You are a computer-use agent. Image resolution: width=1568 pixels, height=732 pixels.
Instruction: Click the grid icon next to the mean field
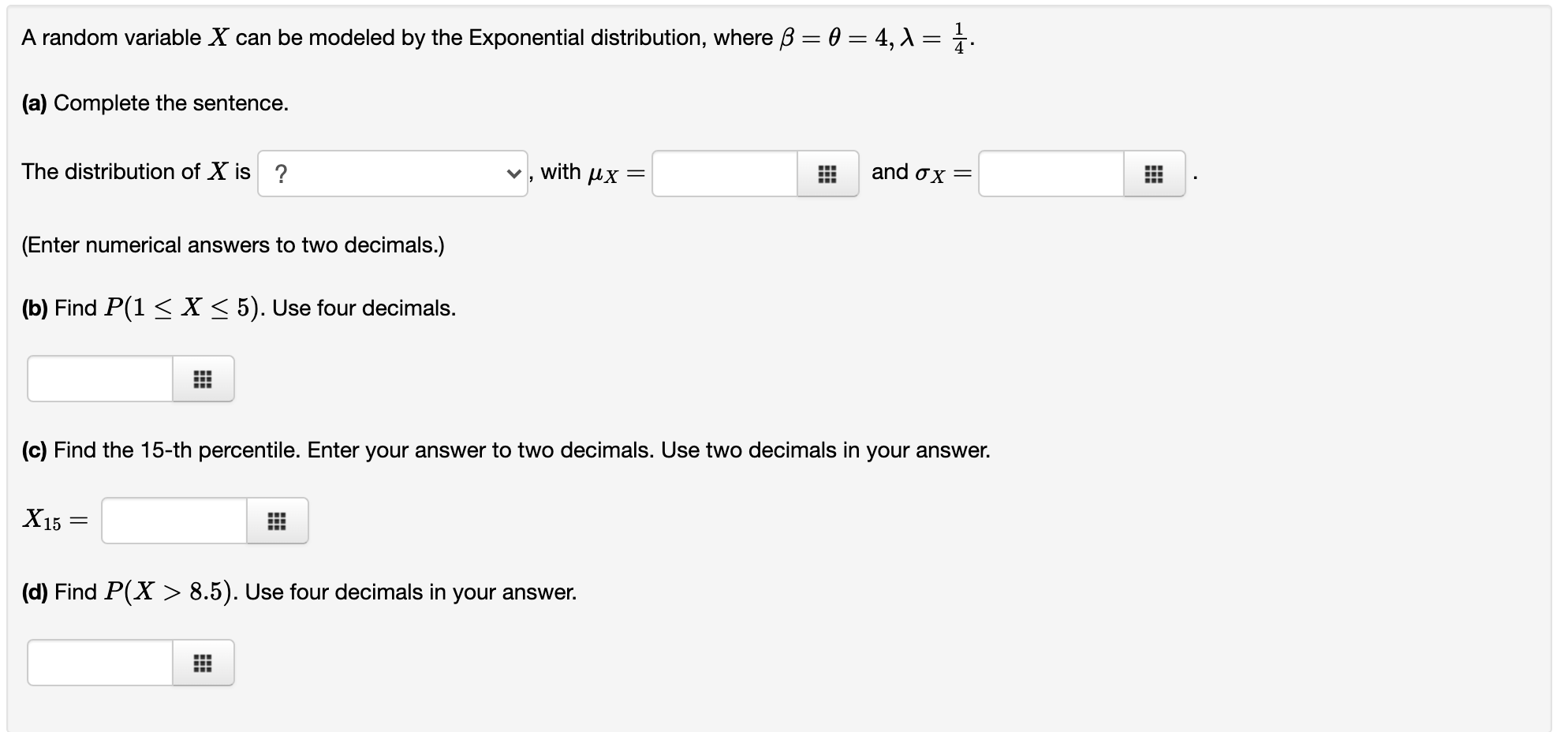pyautogui.click(x=827, y=174)
